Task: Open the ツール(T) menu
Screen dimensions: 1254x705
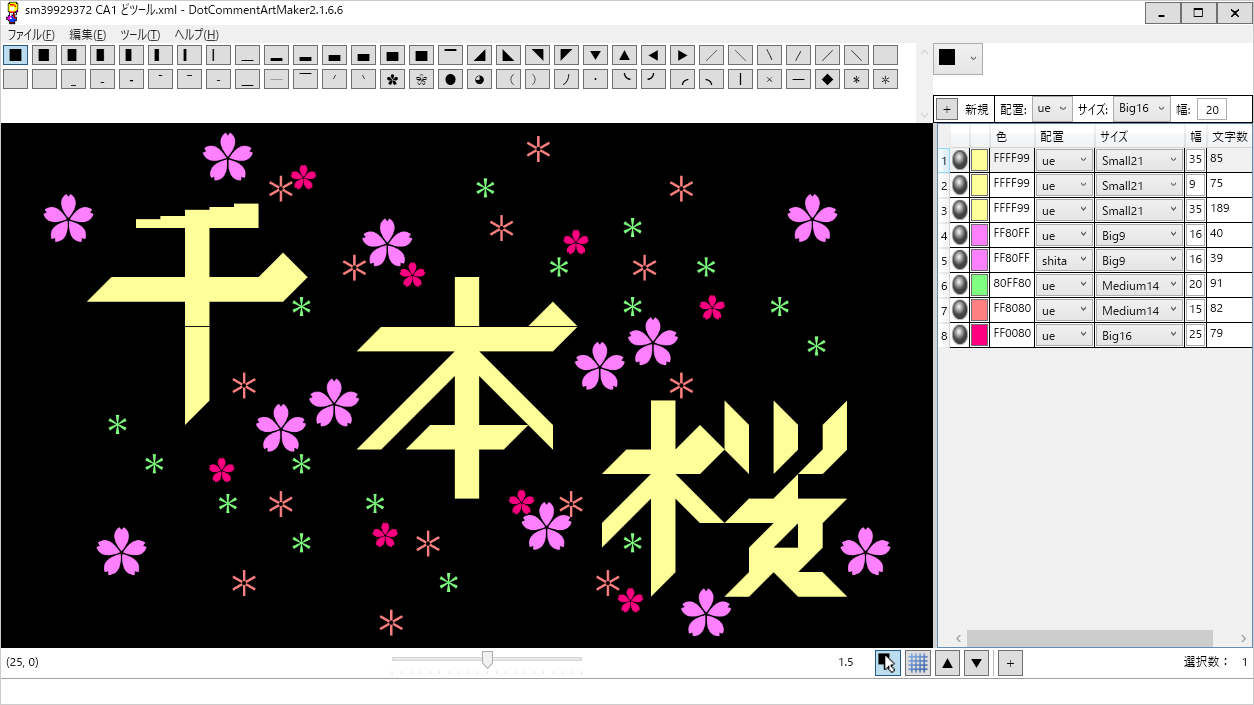Action: [139, 35]
